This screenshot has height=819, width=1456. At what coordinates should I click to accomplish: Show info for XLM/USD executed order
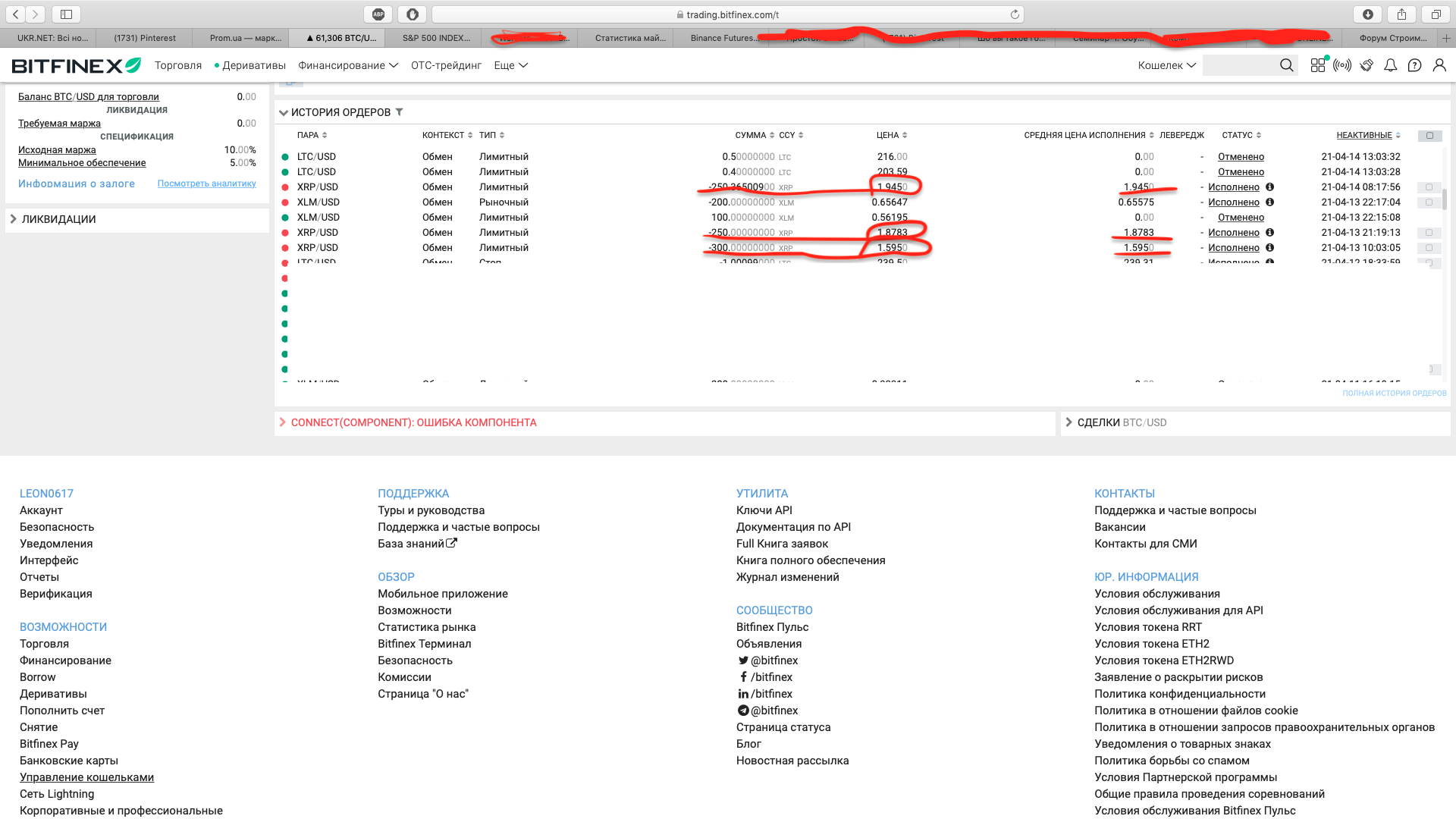tap(1269, 202)
